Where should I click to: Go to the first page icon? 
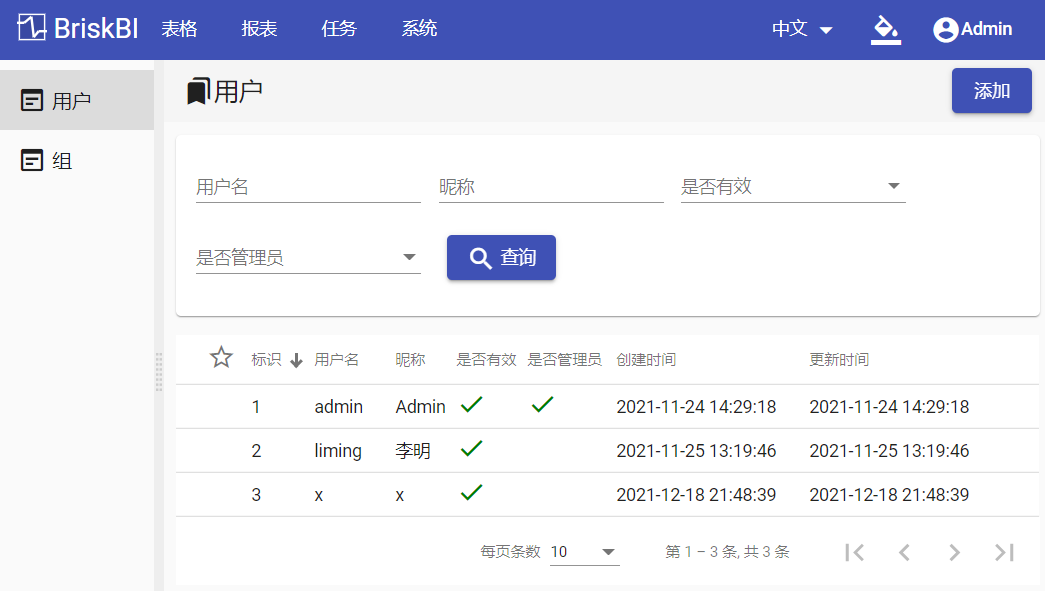[x=854, y=552]
